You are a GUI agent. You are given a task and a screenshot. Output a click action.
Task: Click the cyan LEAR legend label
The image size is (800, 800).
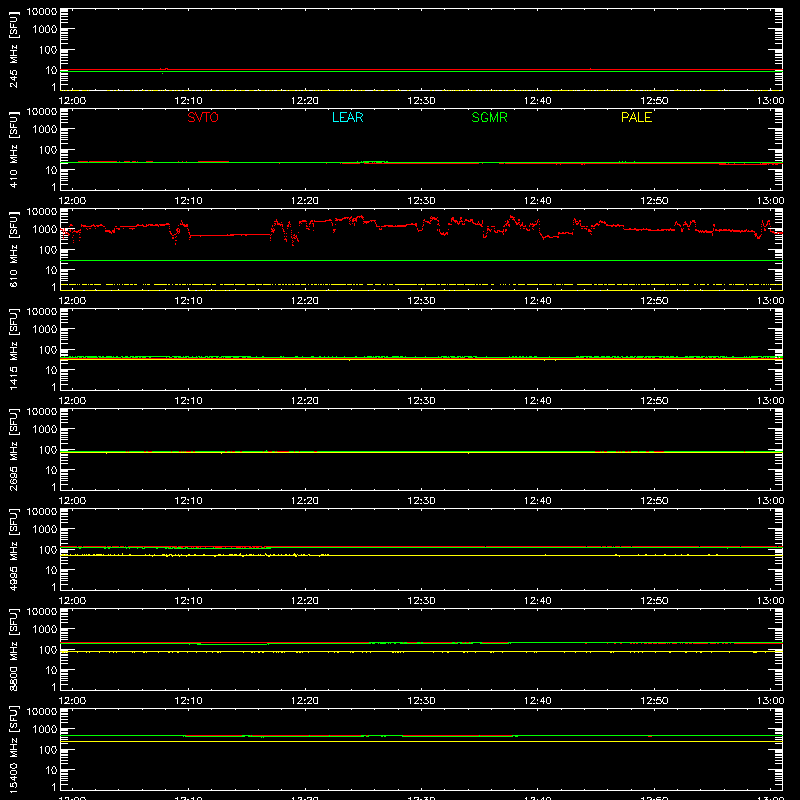[347, 117]
